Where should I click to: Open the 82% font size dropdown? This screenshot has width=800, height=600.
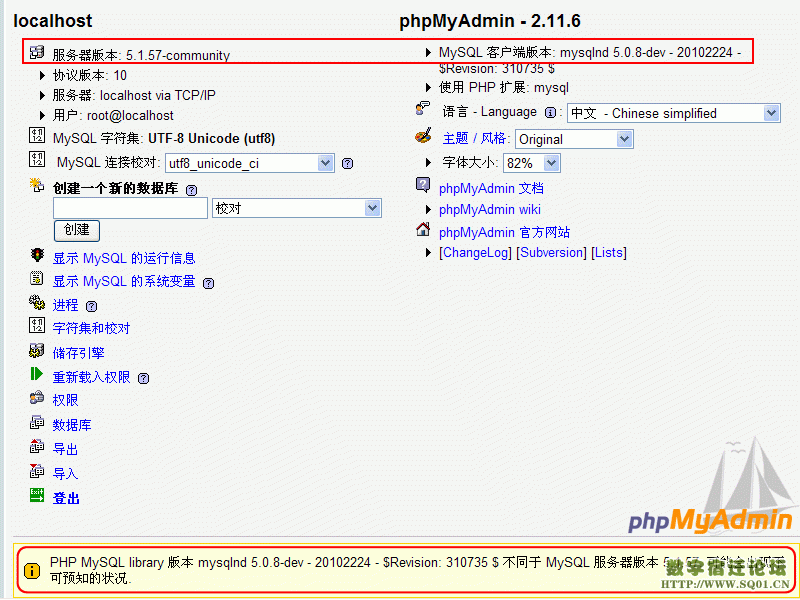[x=532, y=163]
